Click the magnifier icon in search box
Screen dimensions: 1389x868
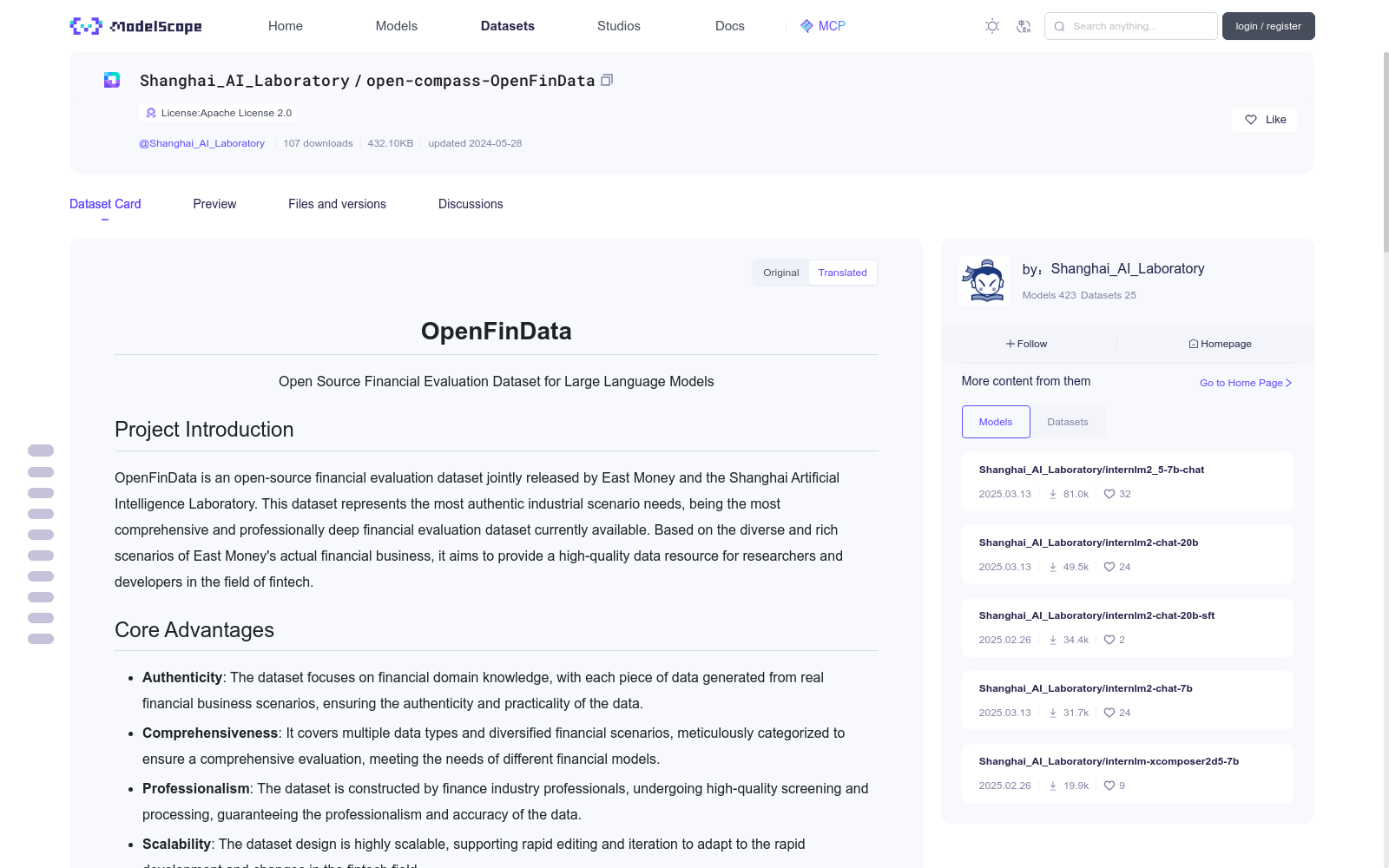[x=1059, y=26]
